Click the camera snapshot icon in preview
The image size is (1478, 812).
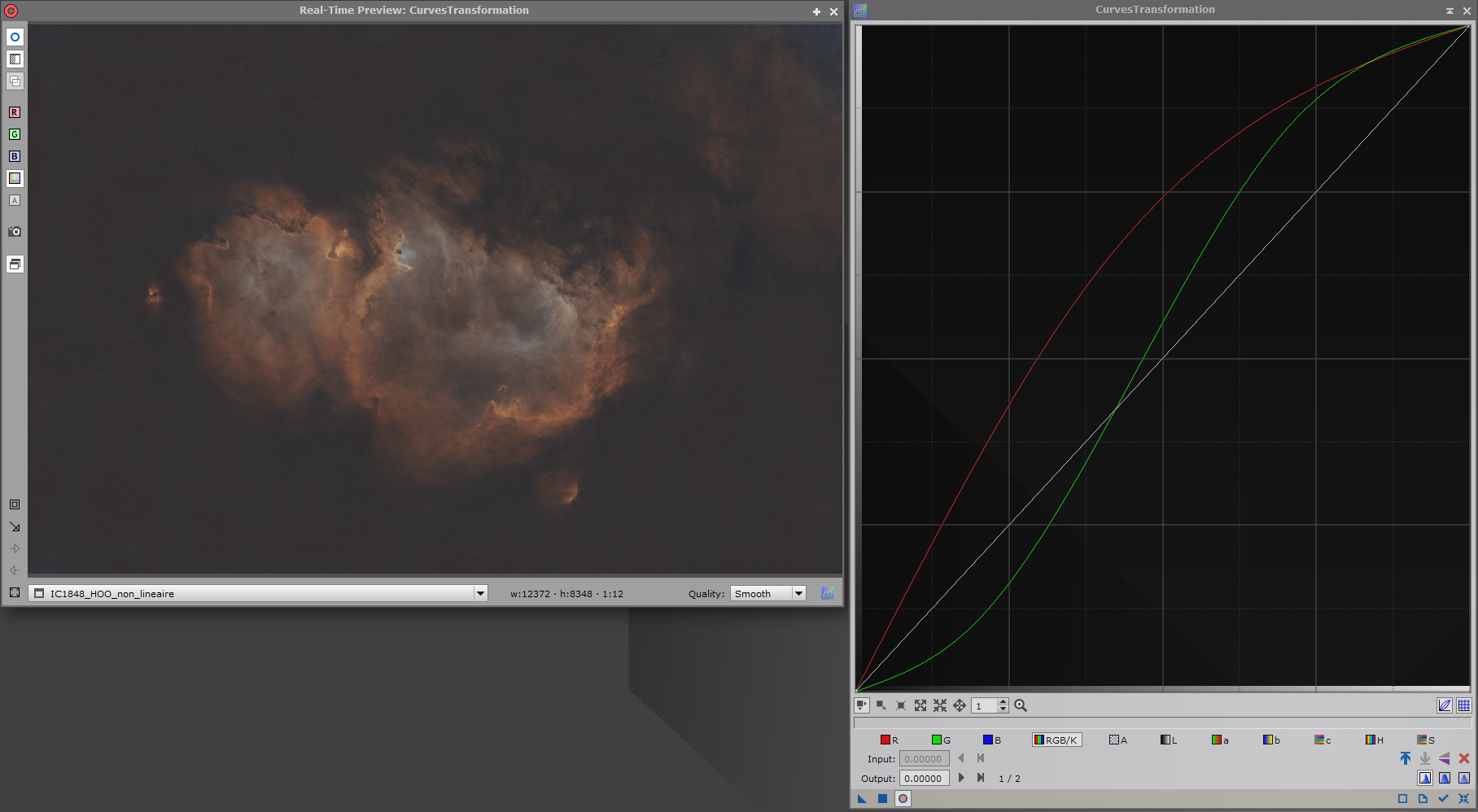(x=15, y=232)
